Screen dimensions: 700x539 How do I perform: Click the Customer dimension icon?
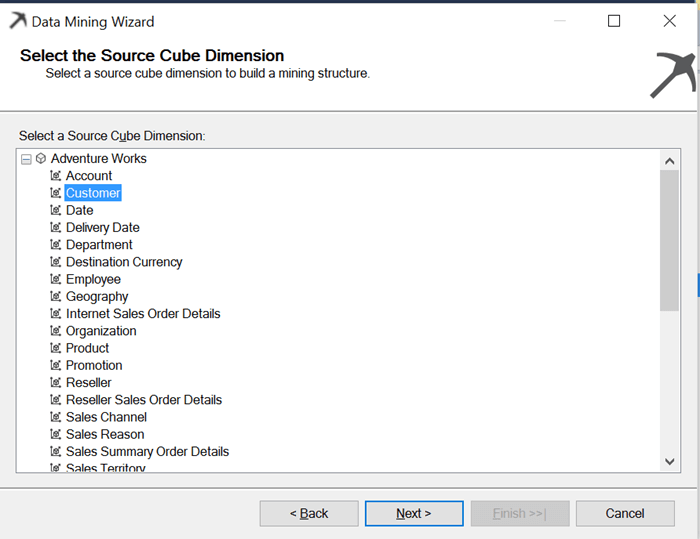(x=55, y=193)
